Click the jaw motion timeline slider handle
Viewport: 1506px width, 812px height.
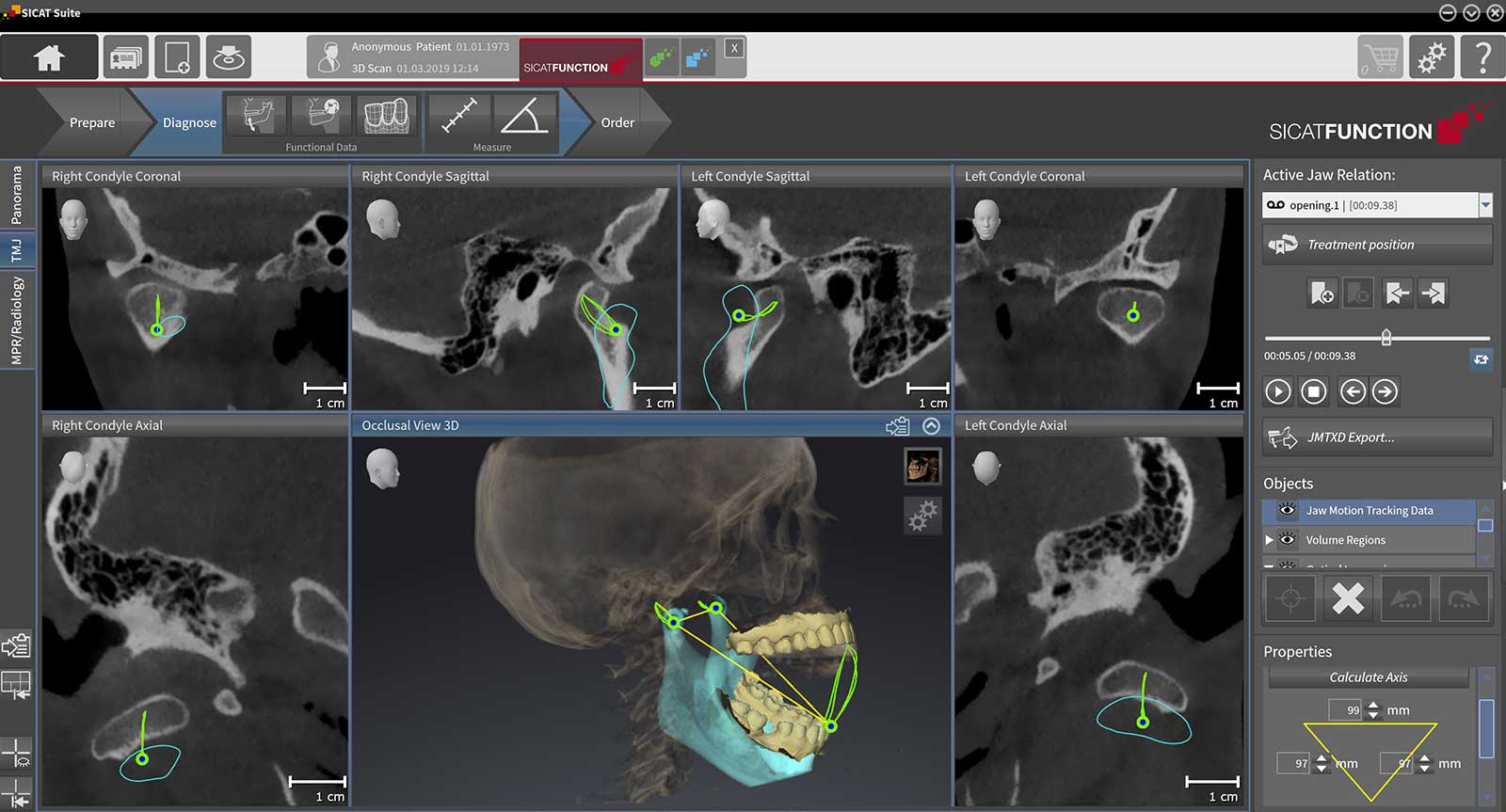(x=1386, y=337)
